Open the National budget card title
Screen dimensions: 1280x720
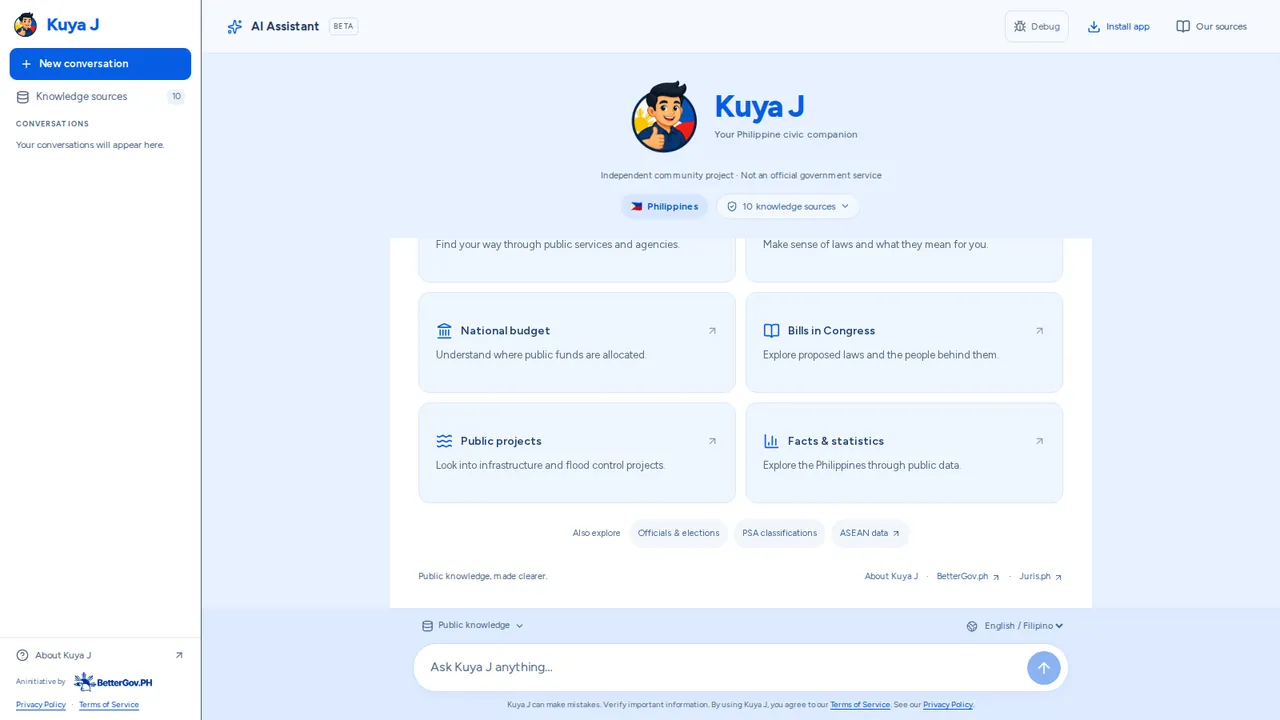pos(505,331)
